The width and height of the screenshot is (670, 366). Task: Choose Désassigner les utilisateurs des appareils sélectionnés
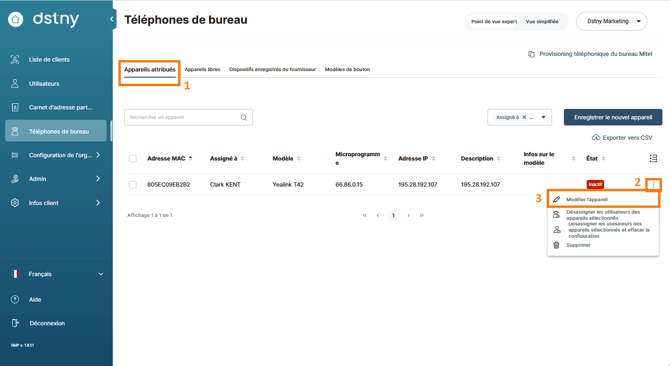(x=602, y=215)
